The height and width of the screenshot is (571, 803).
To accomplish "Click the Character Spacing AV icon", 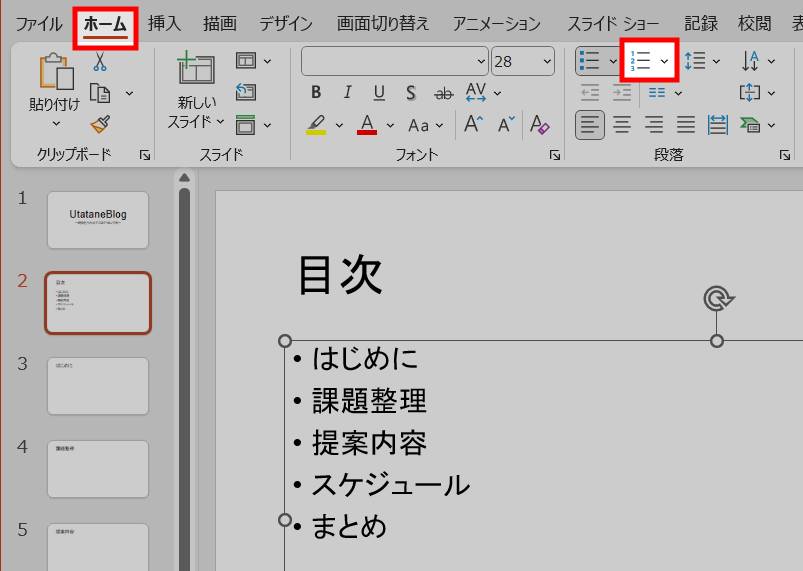I will click(x=476, y=93).
